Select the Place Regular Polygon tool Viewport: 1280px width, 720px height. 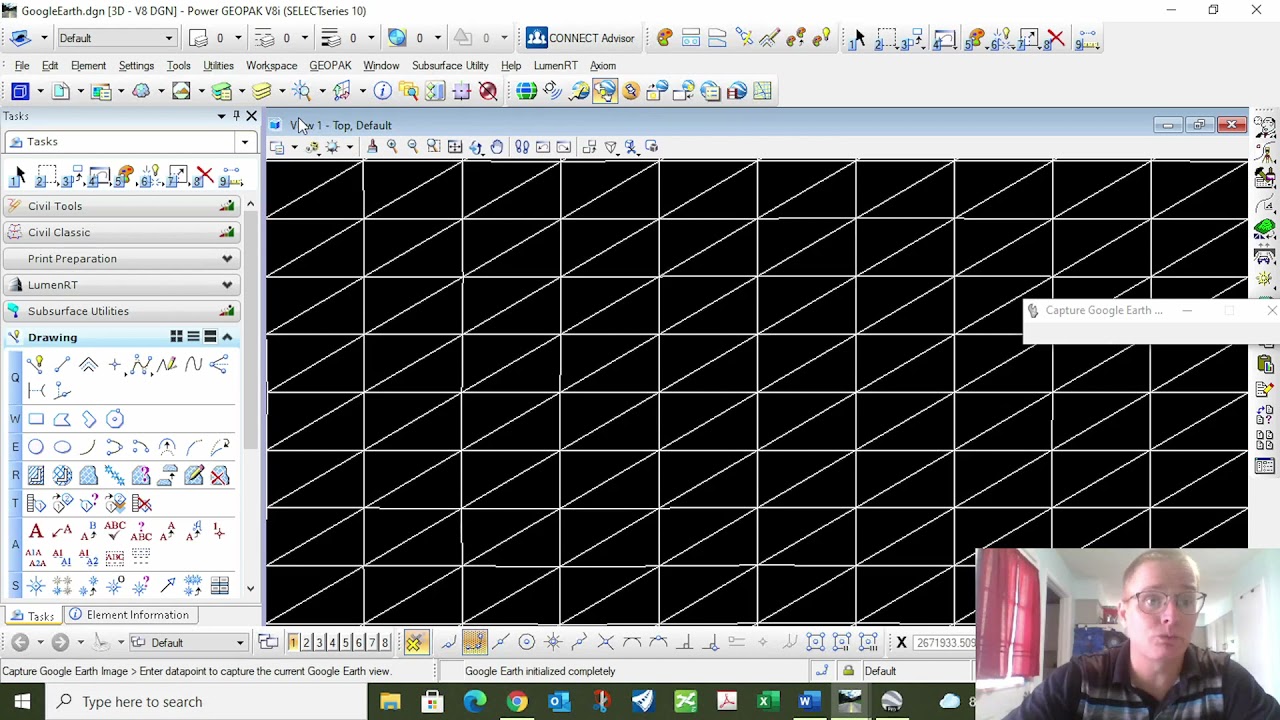click(x=114, y=420)
